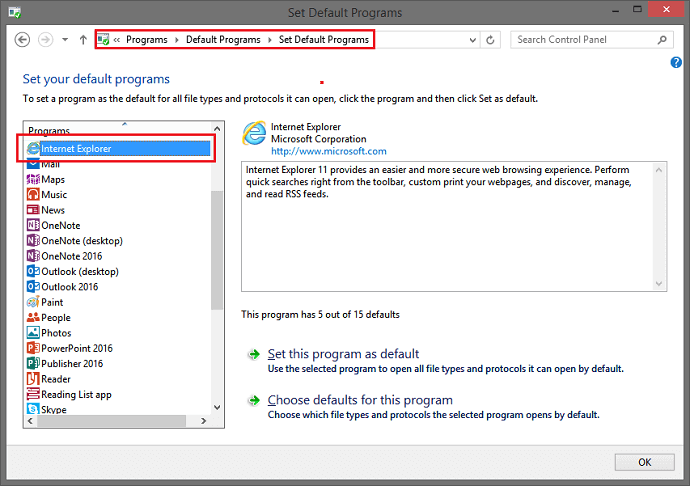This screenshot has height=486, width=690.
Task: Click the programs list horizontal scrollbar thumb
Action: tap(111, 421)
